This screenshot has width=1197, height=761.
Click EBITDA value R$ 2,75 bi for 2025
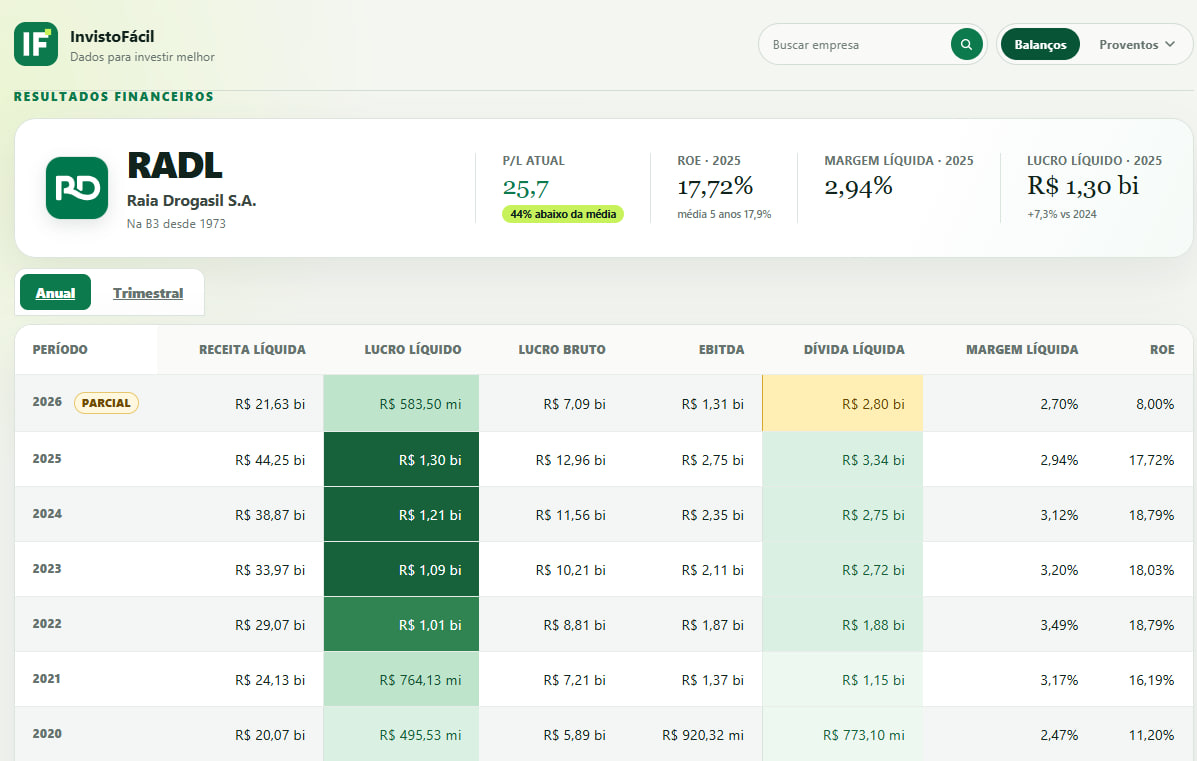(712, 460)
